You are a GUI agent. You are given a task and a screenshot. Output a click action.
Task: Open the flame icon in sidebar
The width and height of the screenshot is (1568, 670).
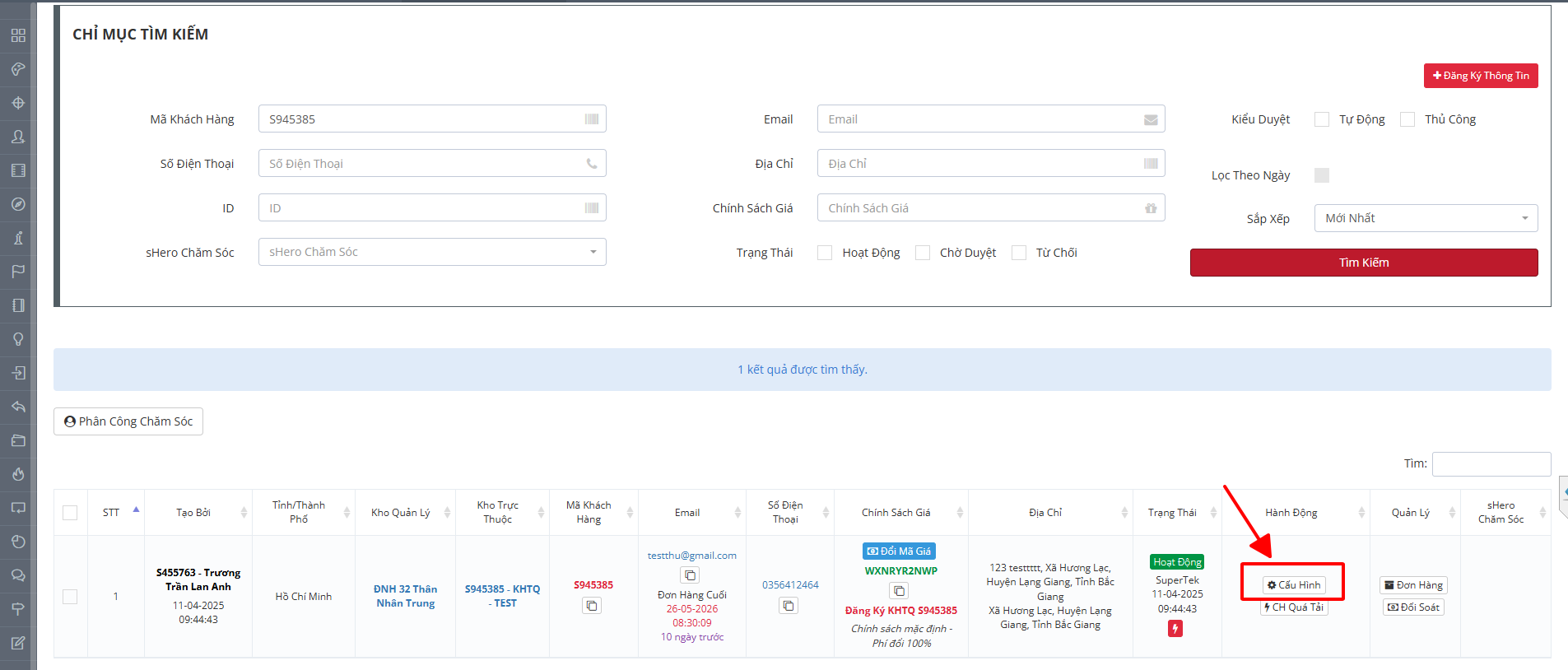click(x=18, y=474)
